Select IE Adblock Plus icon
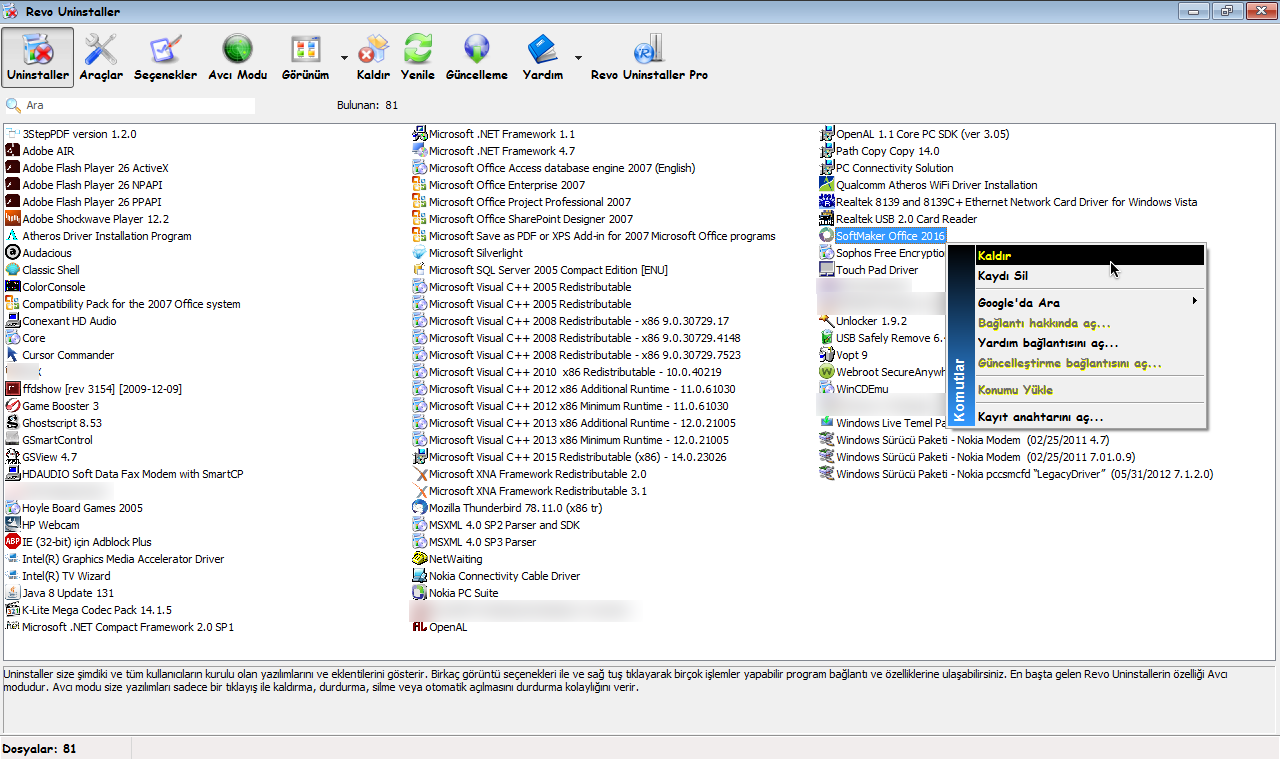 13,542
